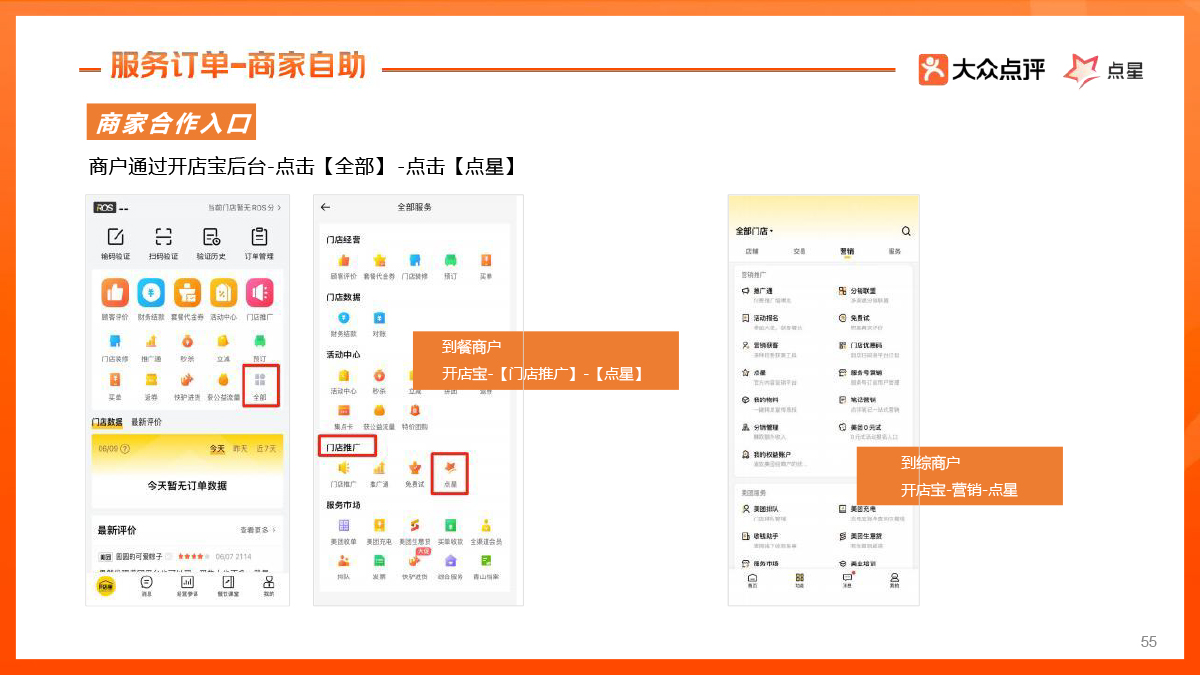This screenshot has width=1200, height=675.
Task: Open 全渠道会员 in 服务市场 section
Action: click(x=486, y=531)
